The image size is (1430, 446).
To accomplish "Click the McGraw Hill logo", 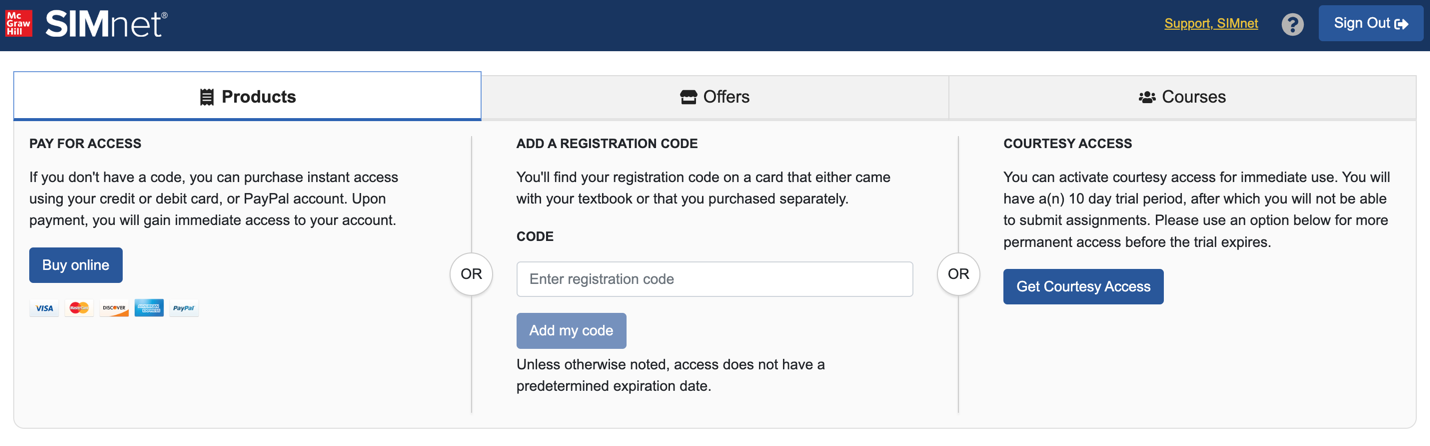I will point(19,23).
